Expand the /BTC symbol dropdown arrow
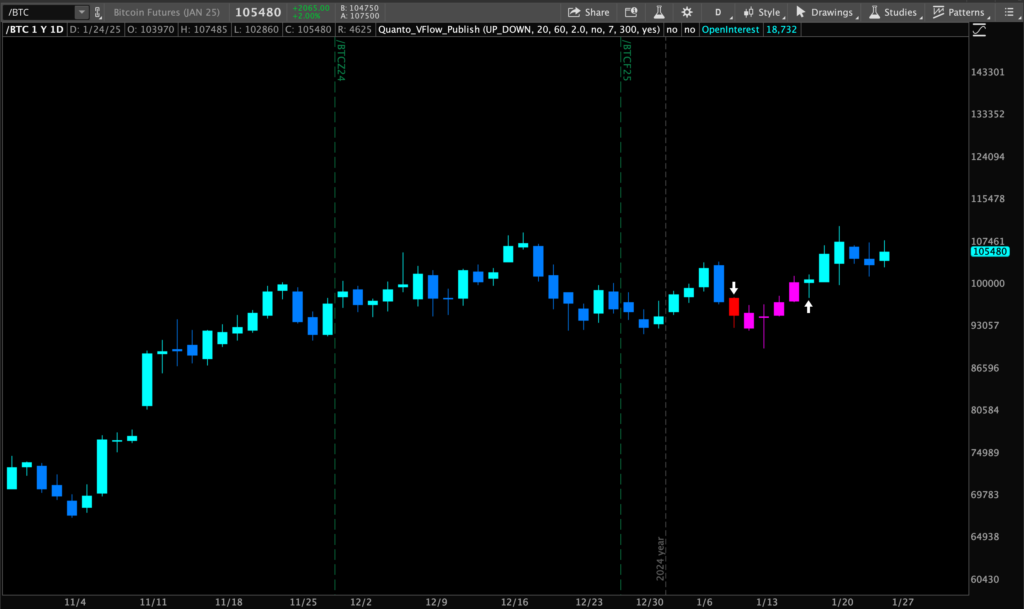The width and height of the screenshot is (1024, 609). coord(81,12)
